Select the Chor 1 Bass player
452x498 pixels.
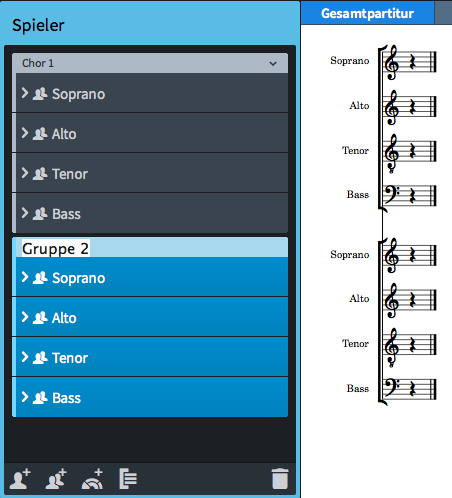[x=152, y=213]
